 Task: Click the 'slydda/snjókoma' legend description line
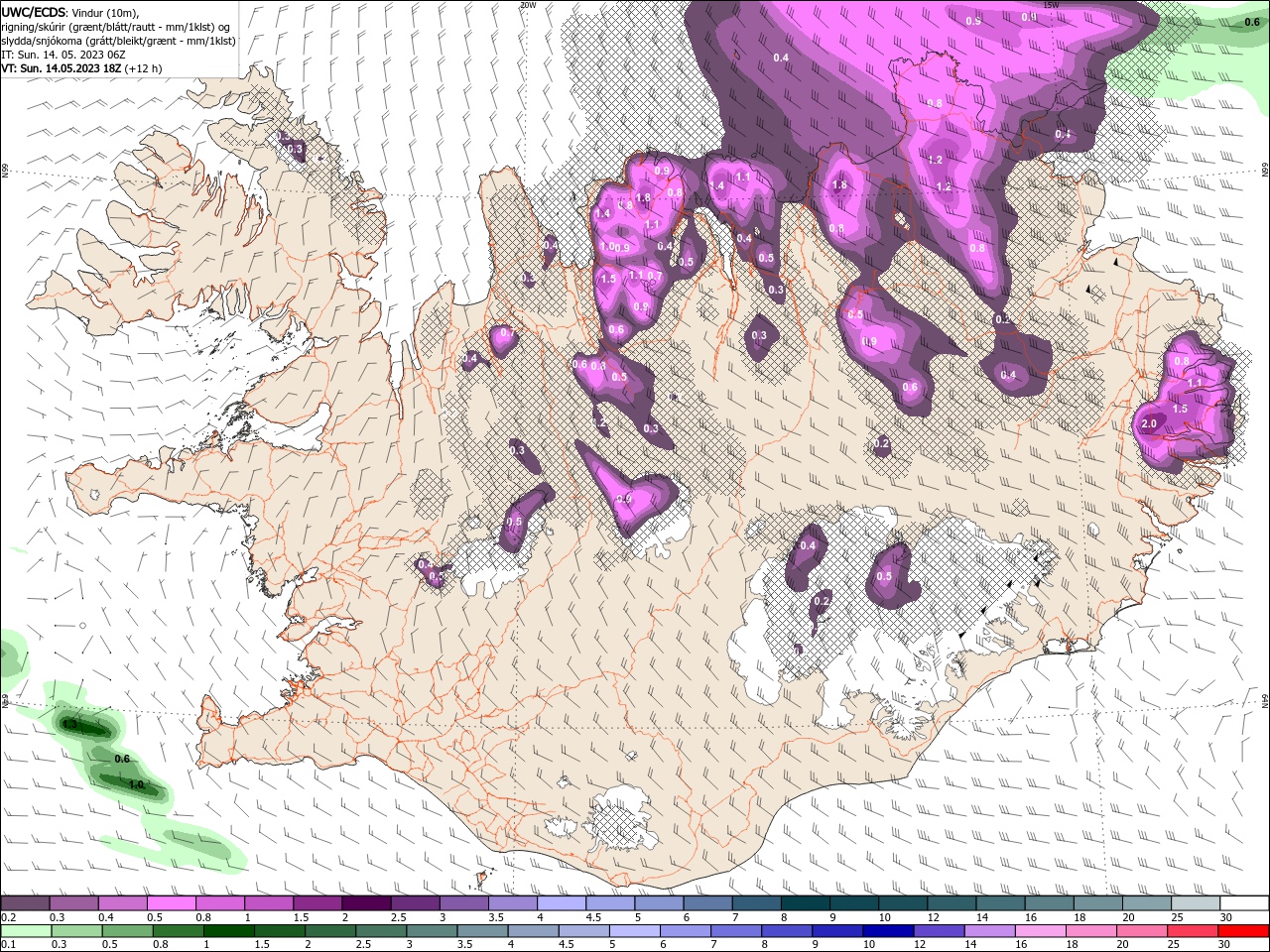[x=117, y=41]
